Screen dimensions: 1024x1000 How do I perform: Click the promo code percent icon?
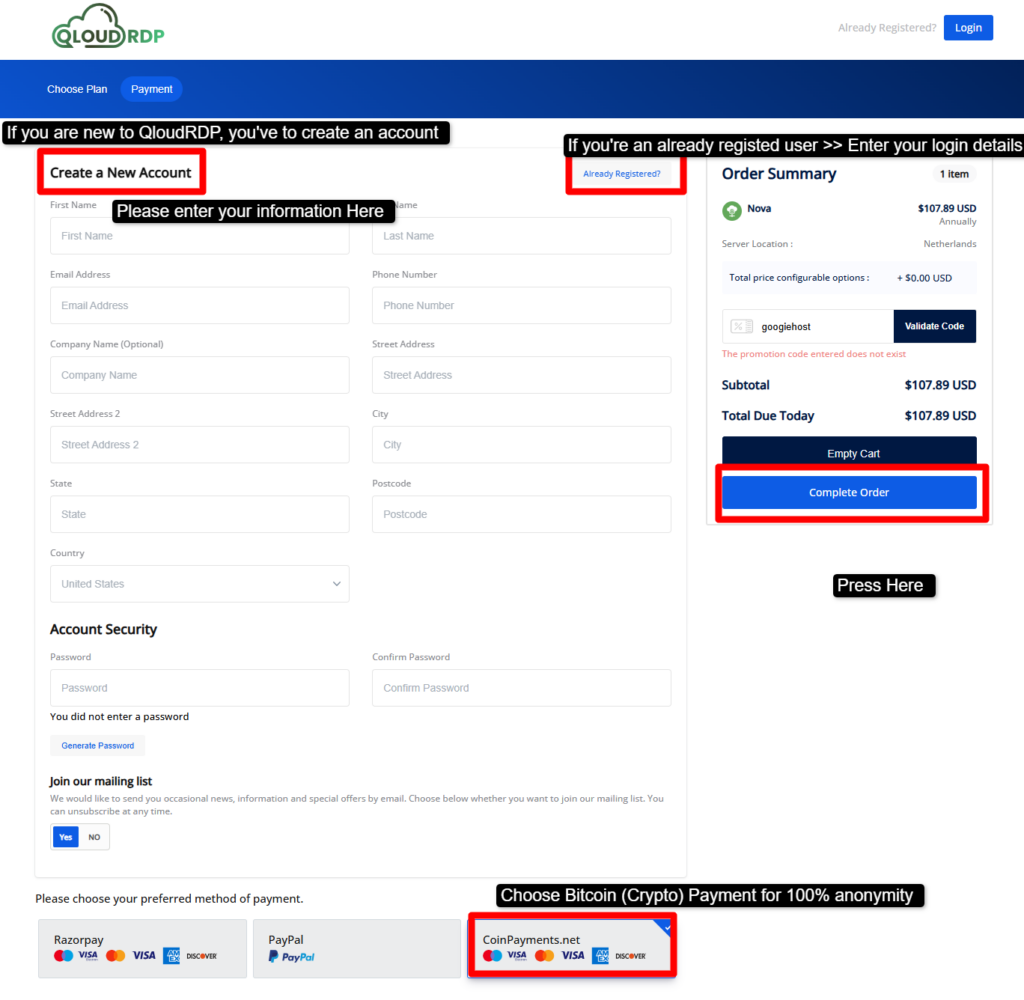click(x=741, y=326)
